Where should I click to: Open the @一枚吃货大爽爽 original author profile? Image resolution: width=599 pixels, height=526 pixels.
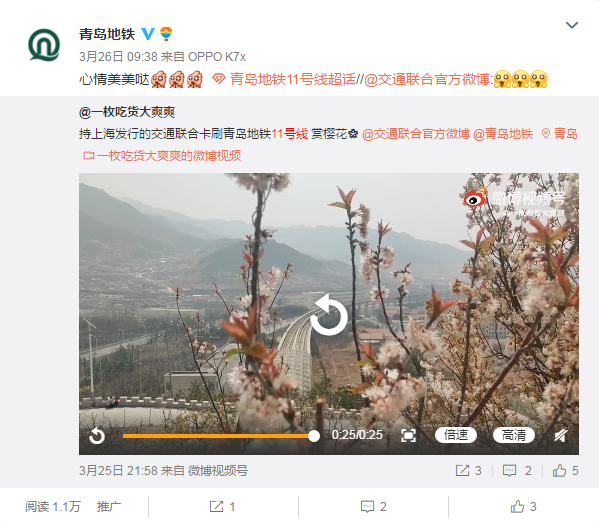tap(127, 112)
